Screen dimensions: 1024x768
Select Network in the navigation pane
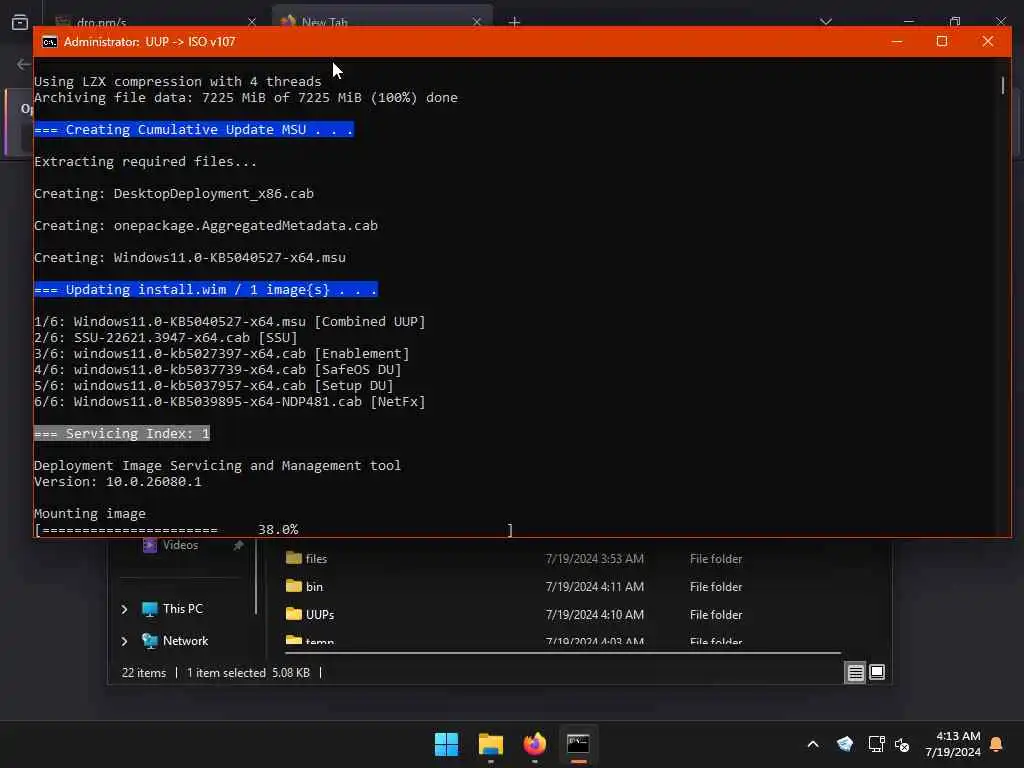(175, 641)
